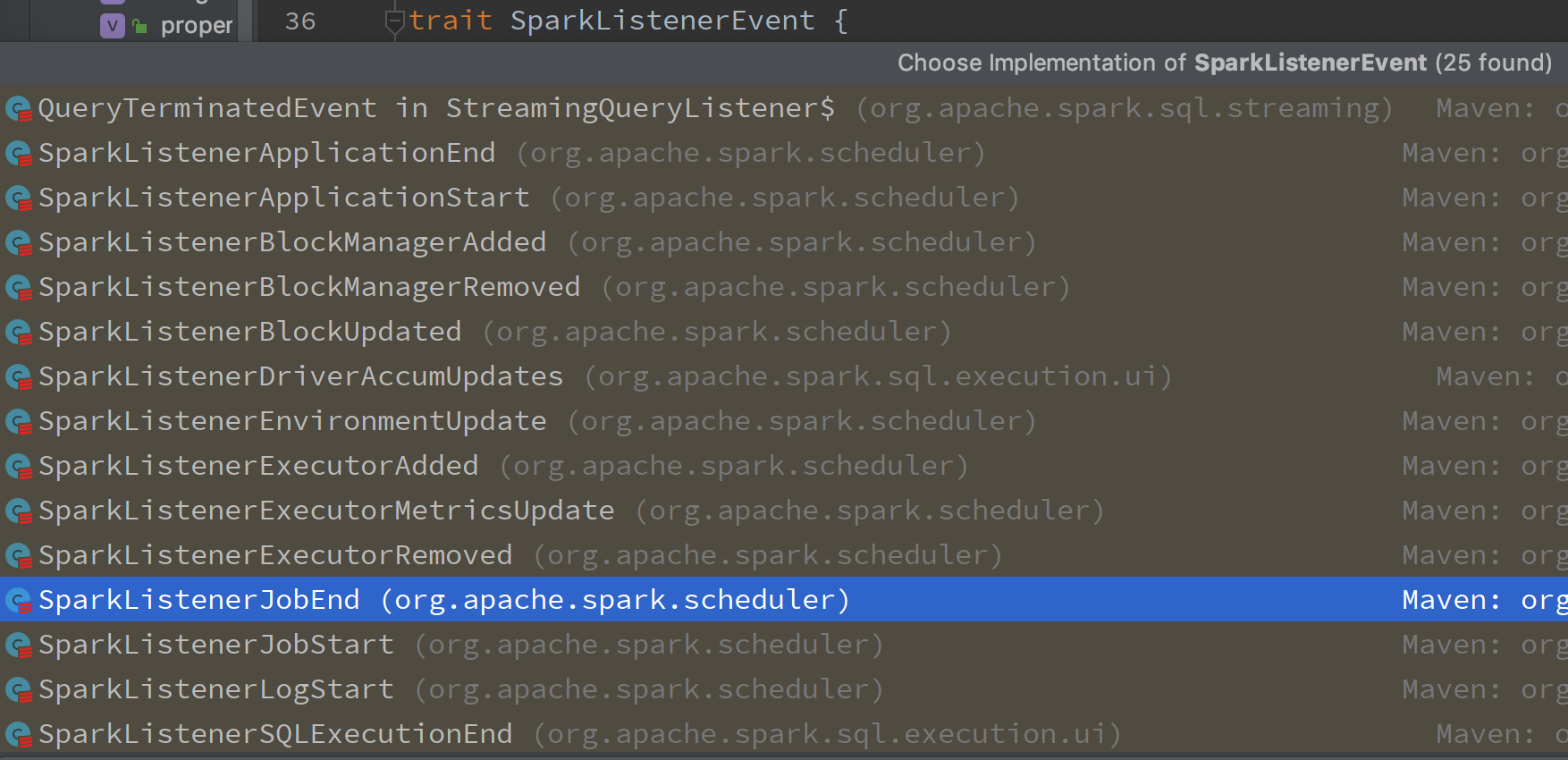This screenshot has height=760, width=1568.
Task: Click the class icon next to SparkListenerExecutorAdded
Action: (x=18, y=467)
